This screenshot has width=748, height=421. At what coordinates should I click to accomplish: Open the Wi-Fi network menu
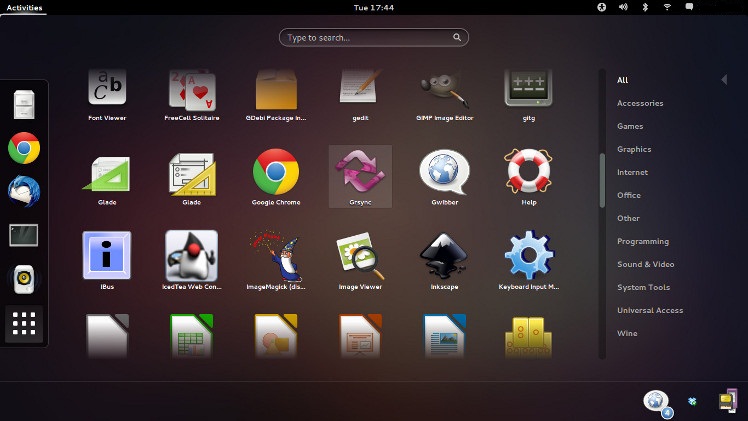pos(667,7)
